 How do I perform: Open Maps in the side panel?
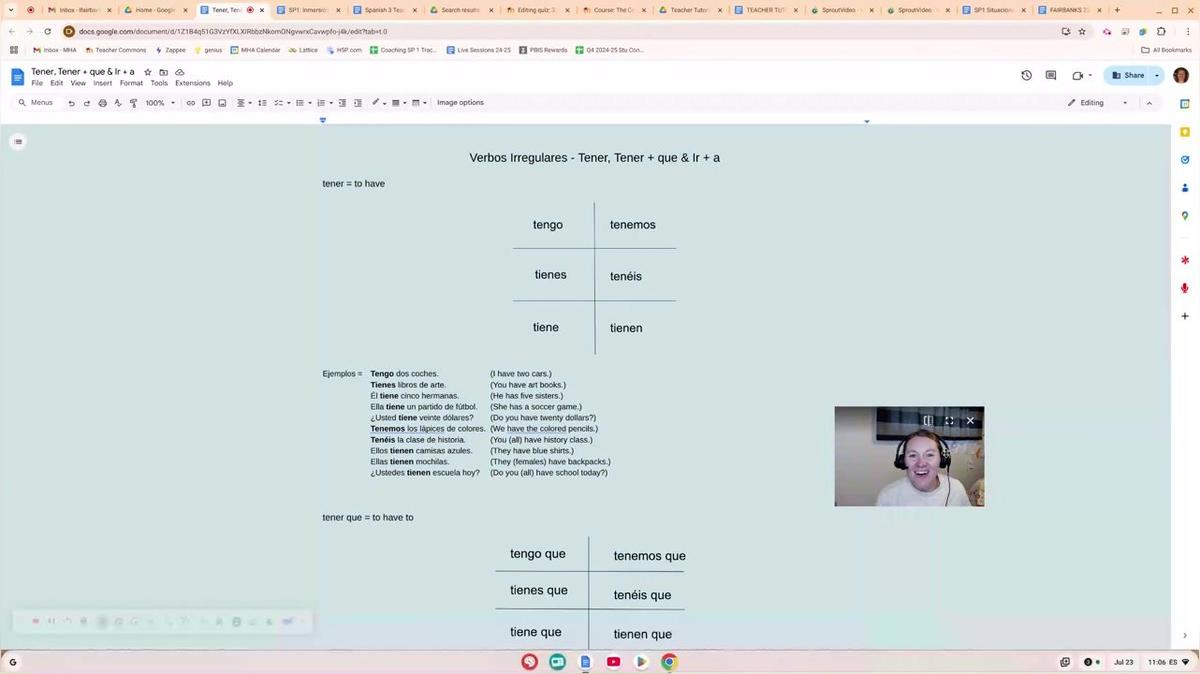1185,216
